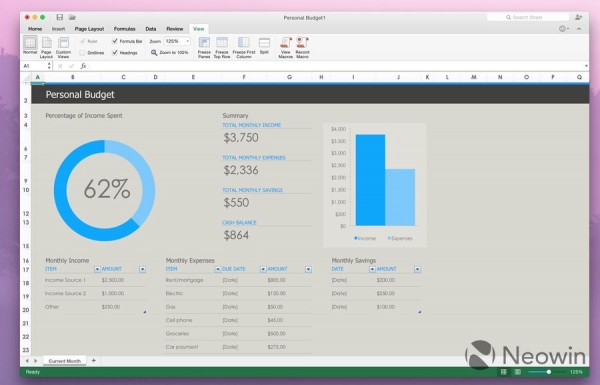Click the 125% zoom level in status bar
This screenshot has height=385, width=600.
click(576, 372)
